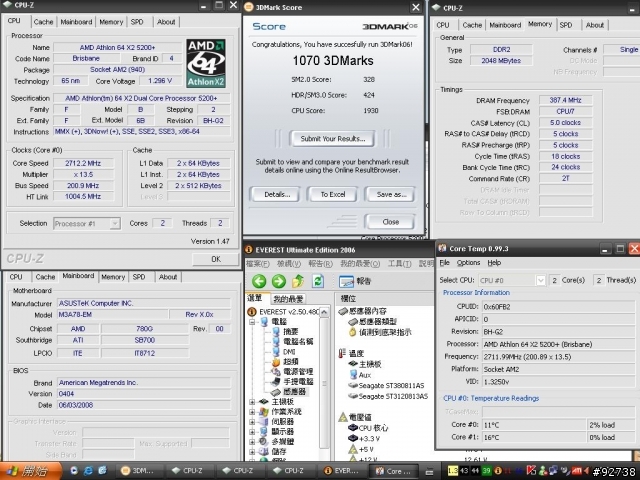Screen dimensions: 640x480
Task: Open the 檔案 menu in EVEREST
Action: coord(258,264)
